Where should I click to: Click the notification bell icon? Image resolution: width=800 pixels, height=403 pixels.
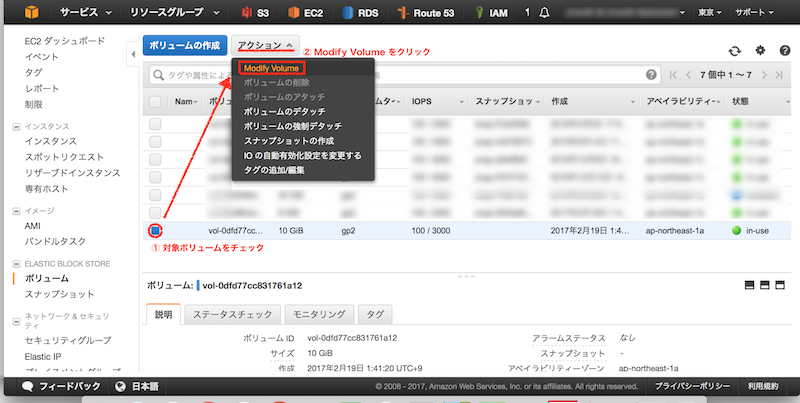(x=546, y=15)
